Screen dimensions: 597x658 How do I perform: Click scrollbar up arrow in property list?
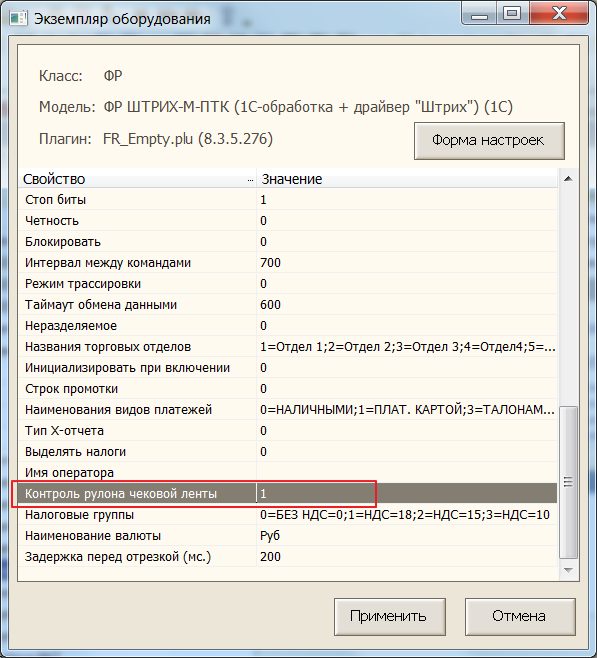click(568, 179)
